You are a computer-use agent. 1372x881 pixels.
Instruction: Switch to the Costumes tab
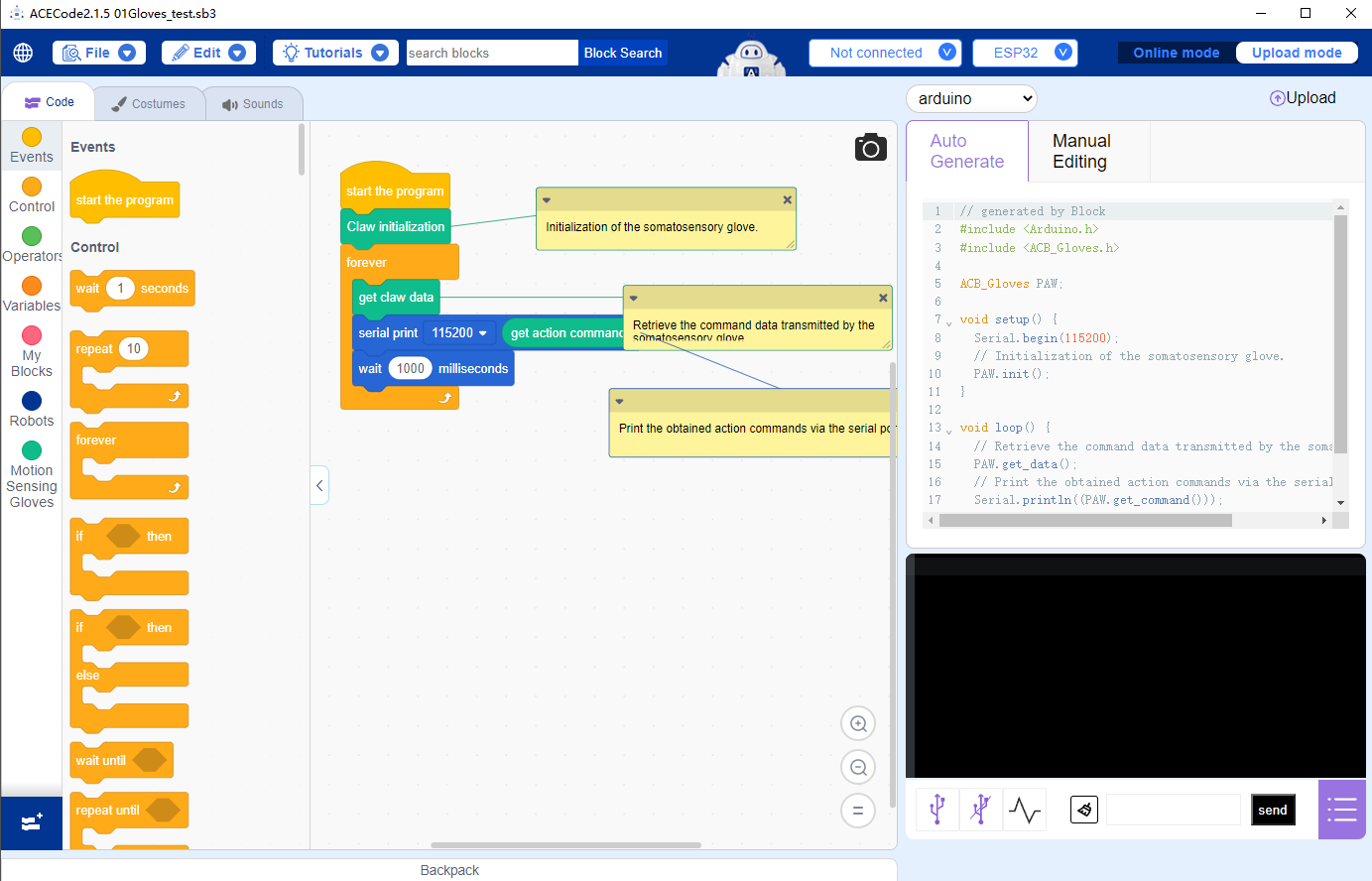click(x=149, y=102)
